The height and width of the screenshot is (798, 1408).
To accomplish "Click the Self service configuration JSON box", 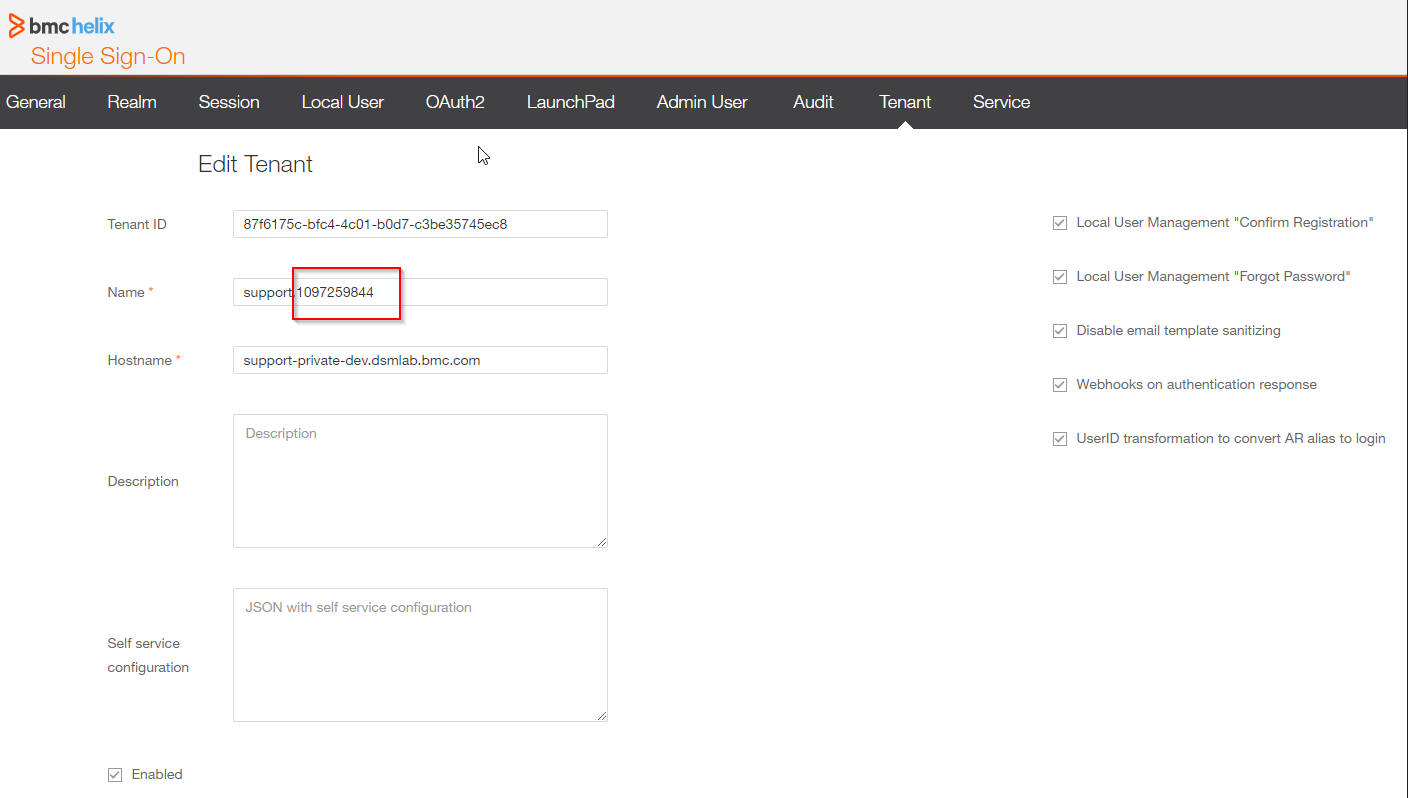I will pyautogui.click(x=420, y=655).
